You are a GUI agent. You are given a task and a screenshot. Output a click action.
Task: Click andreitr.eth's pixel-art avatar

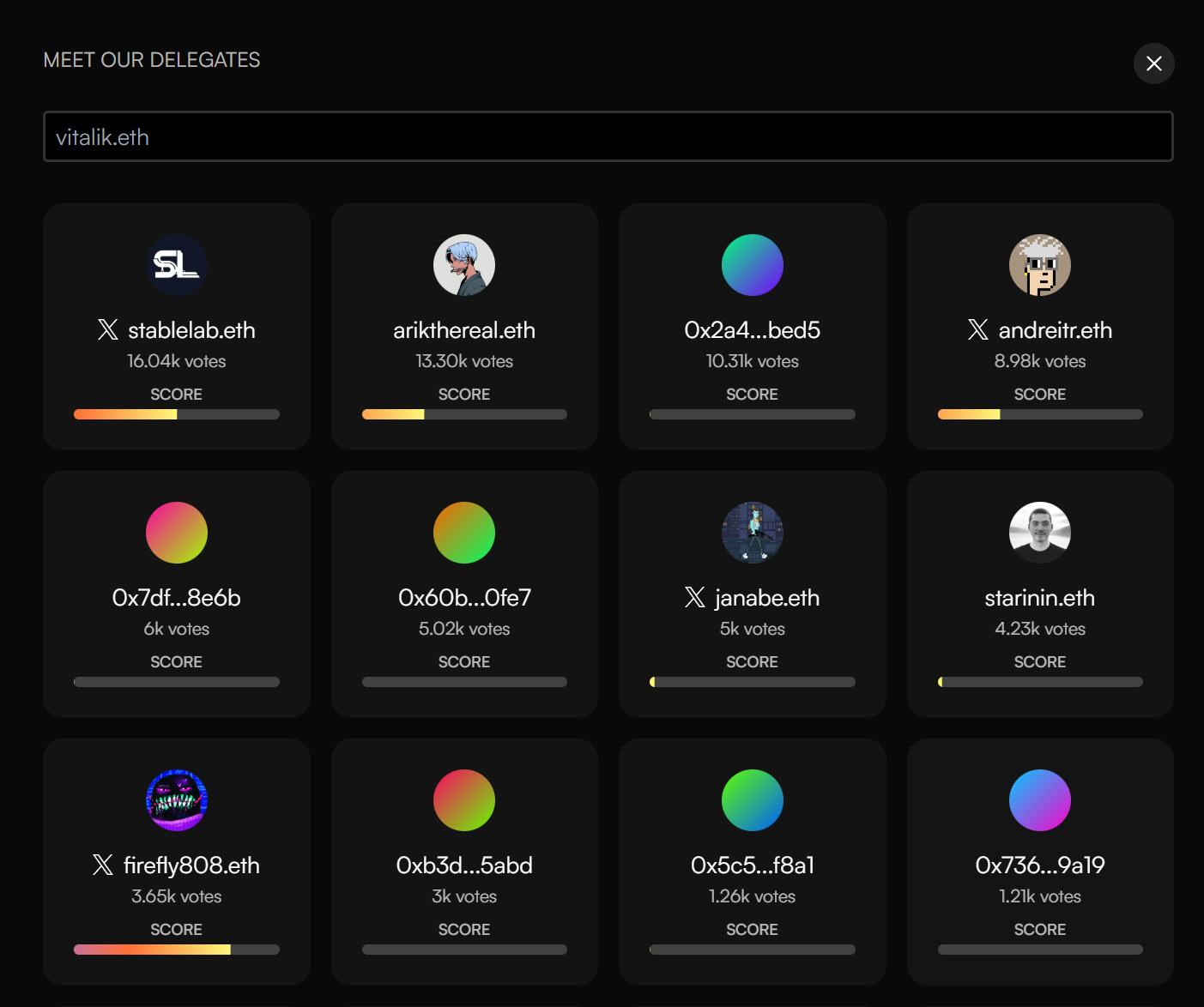coord(1040,265)
